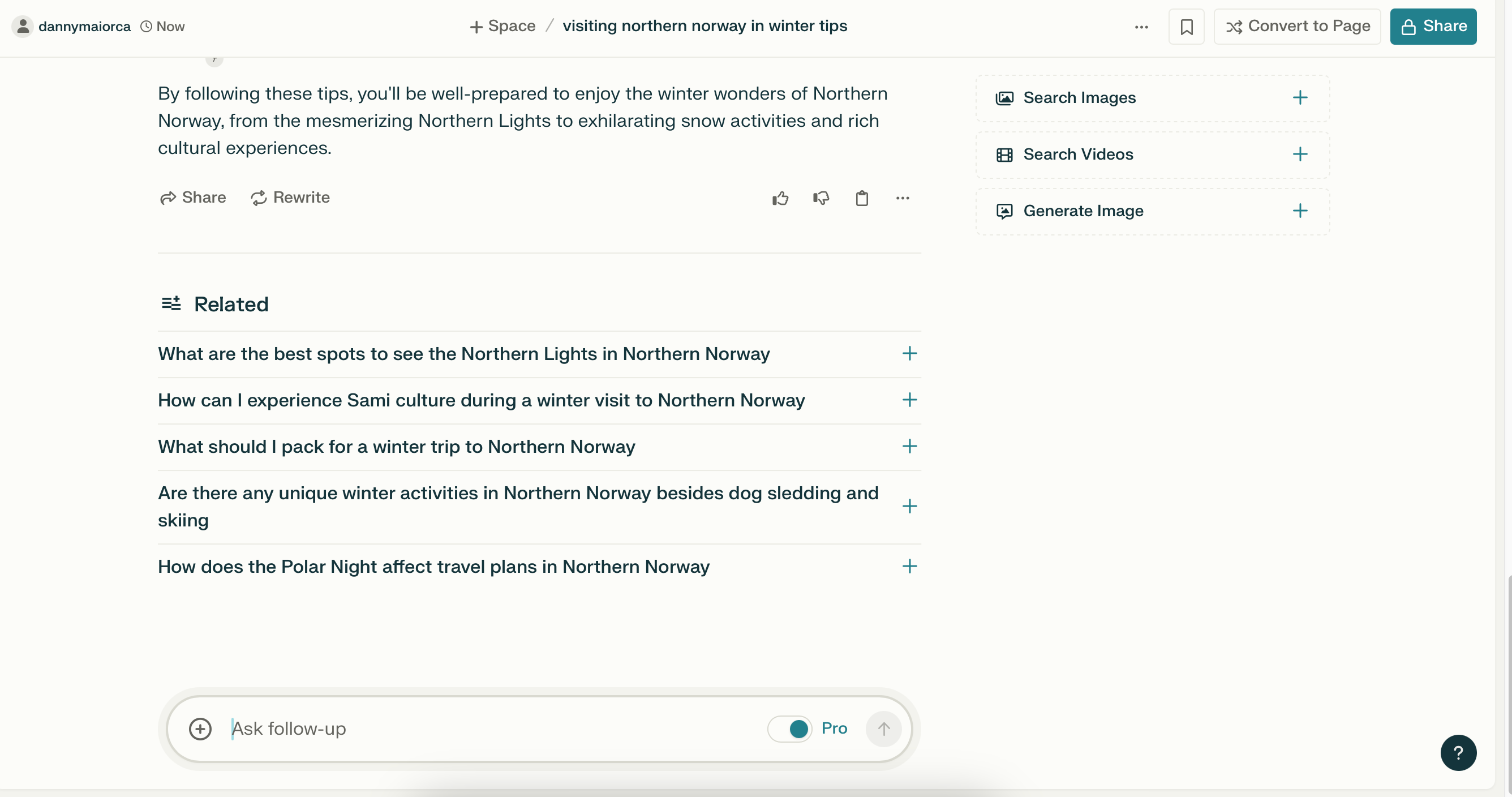Add thread to a Space

502,27
